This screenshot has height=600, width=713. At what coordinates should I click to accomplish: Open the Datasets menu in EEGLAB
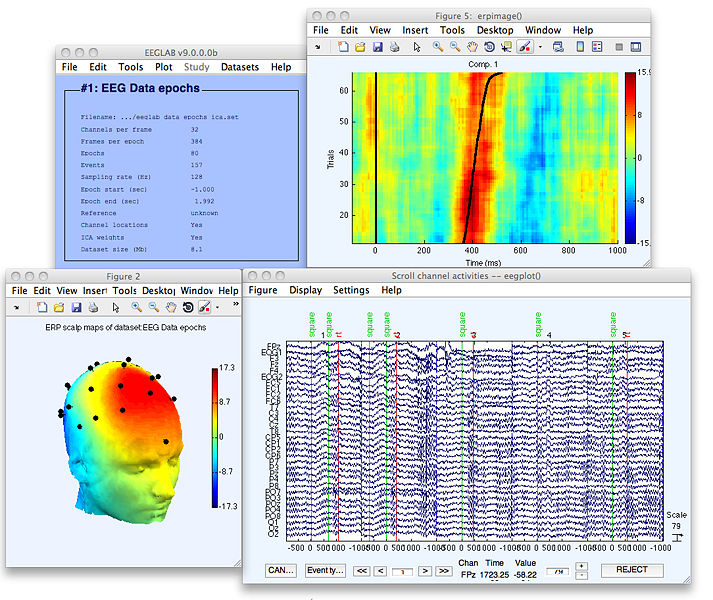[x=239, y=67]
